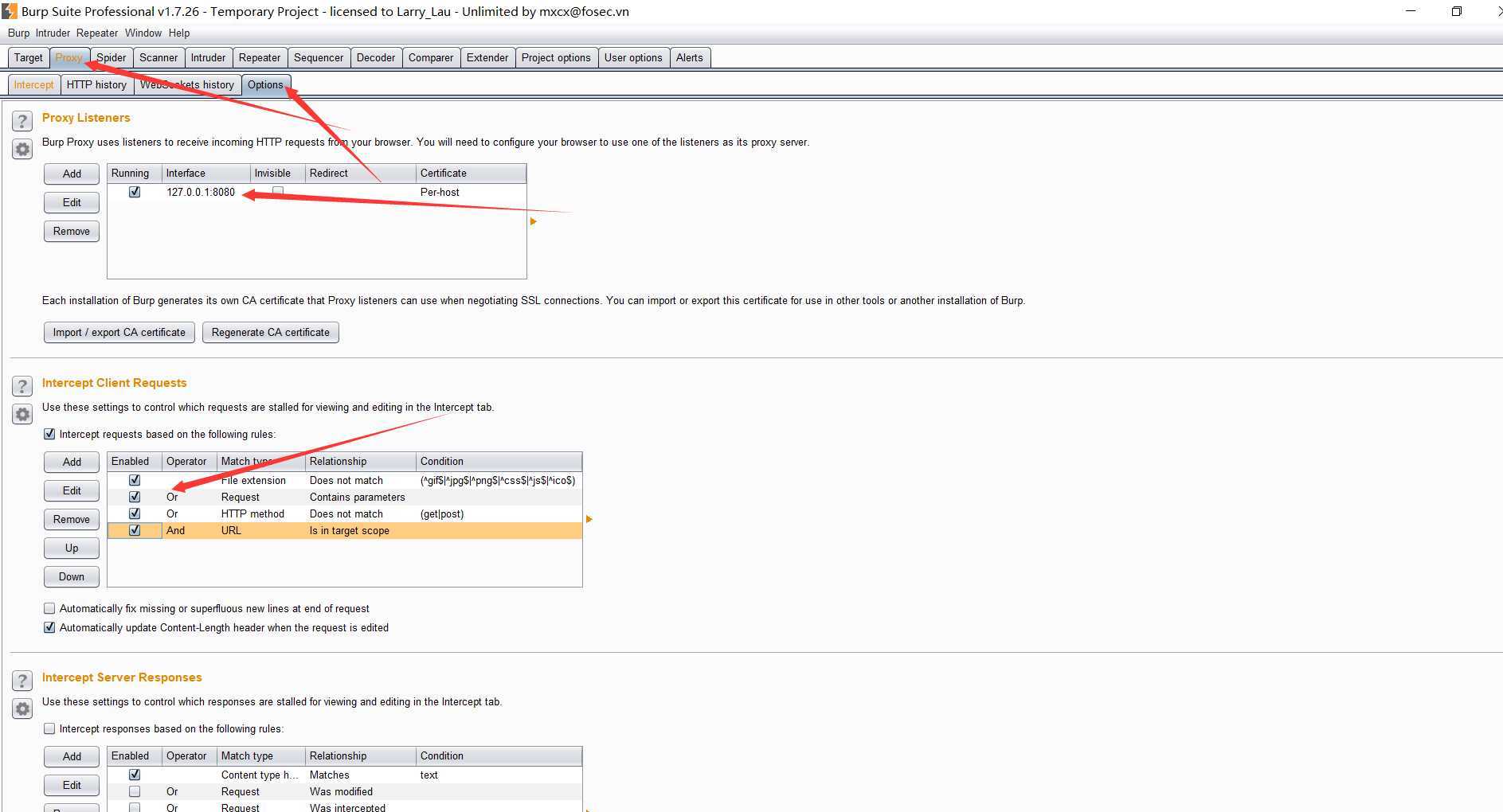This screenshot has height=812, width=1503.
Task: Click Regenerate CA certificate
Action: [x=271, y=332]
